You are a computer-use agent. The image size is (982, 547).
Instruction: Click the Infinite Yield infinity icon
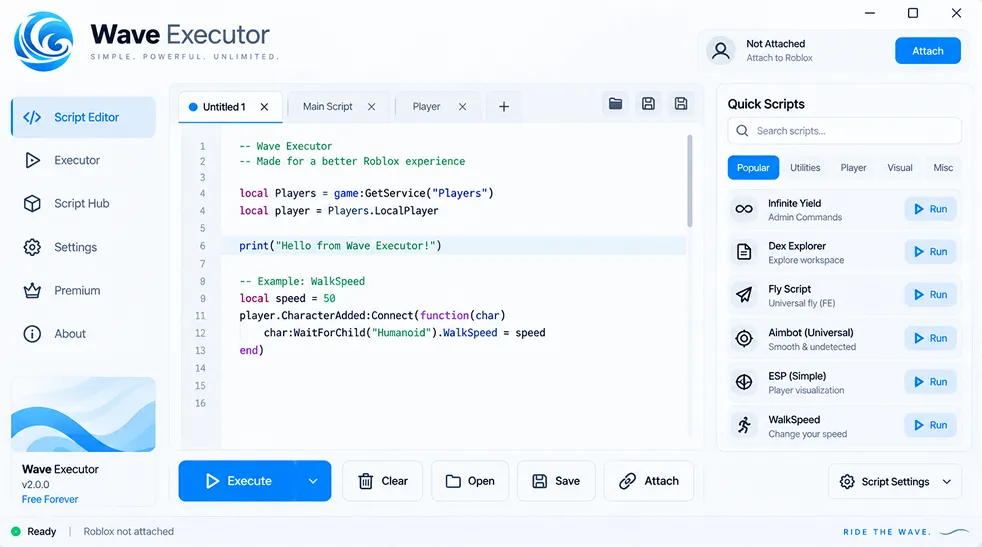point(744,209)
